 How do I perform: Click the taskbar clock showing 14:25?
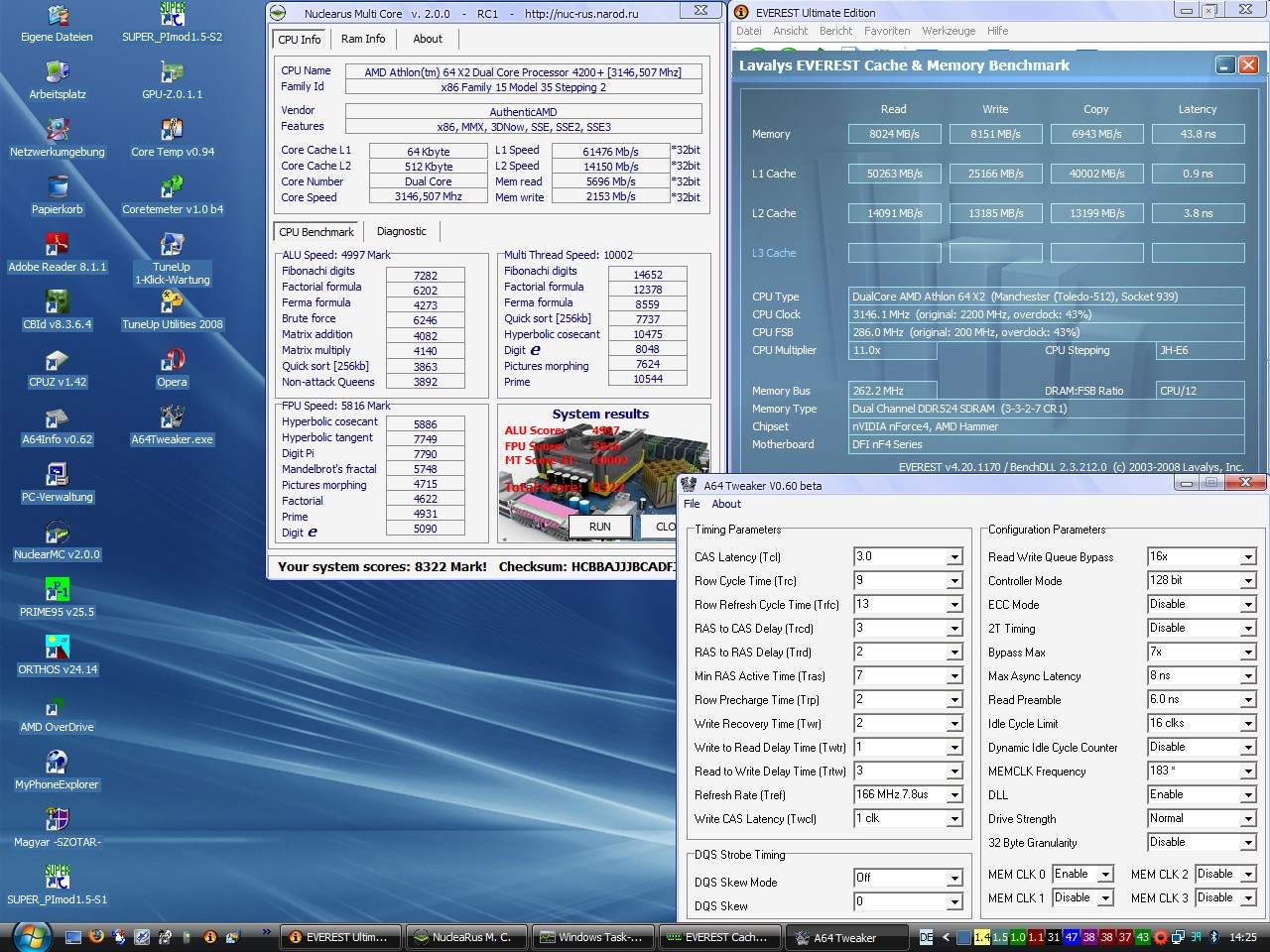1242,937
